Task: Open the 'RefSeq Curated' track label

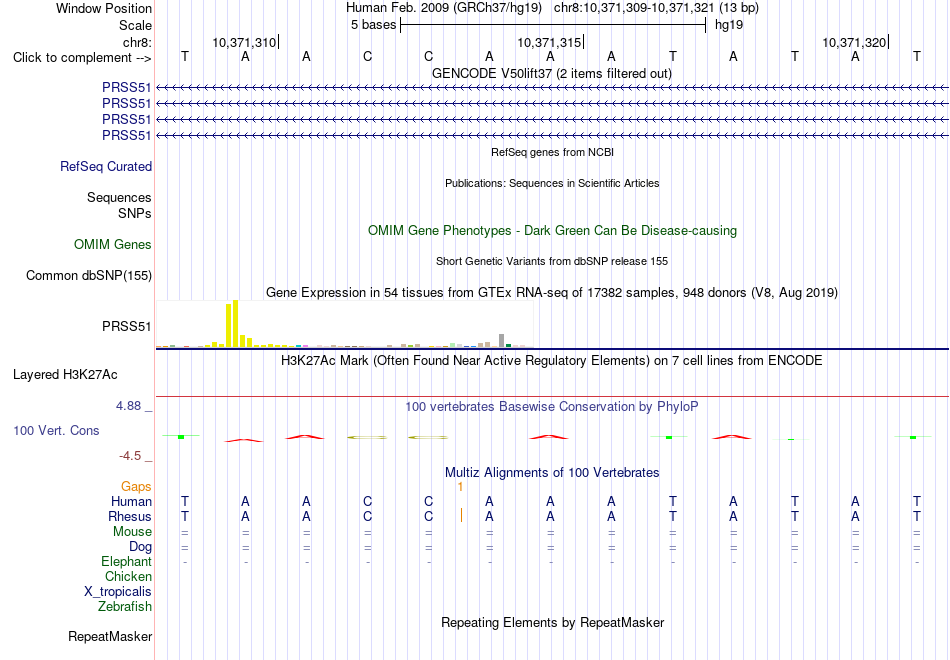Action: [106, 166]
